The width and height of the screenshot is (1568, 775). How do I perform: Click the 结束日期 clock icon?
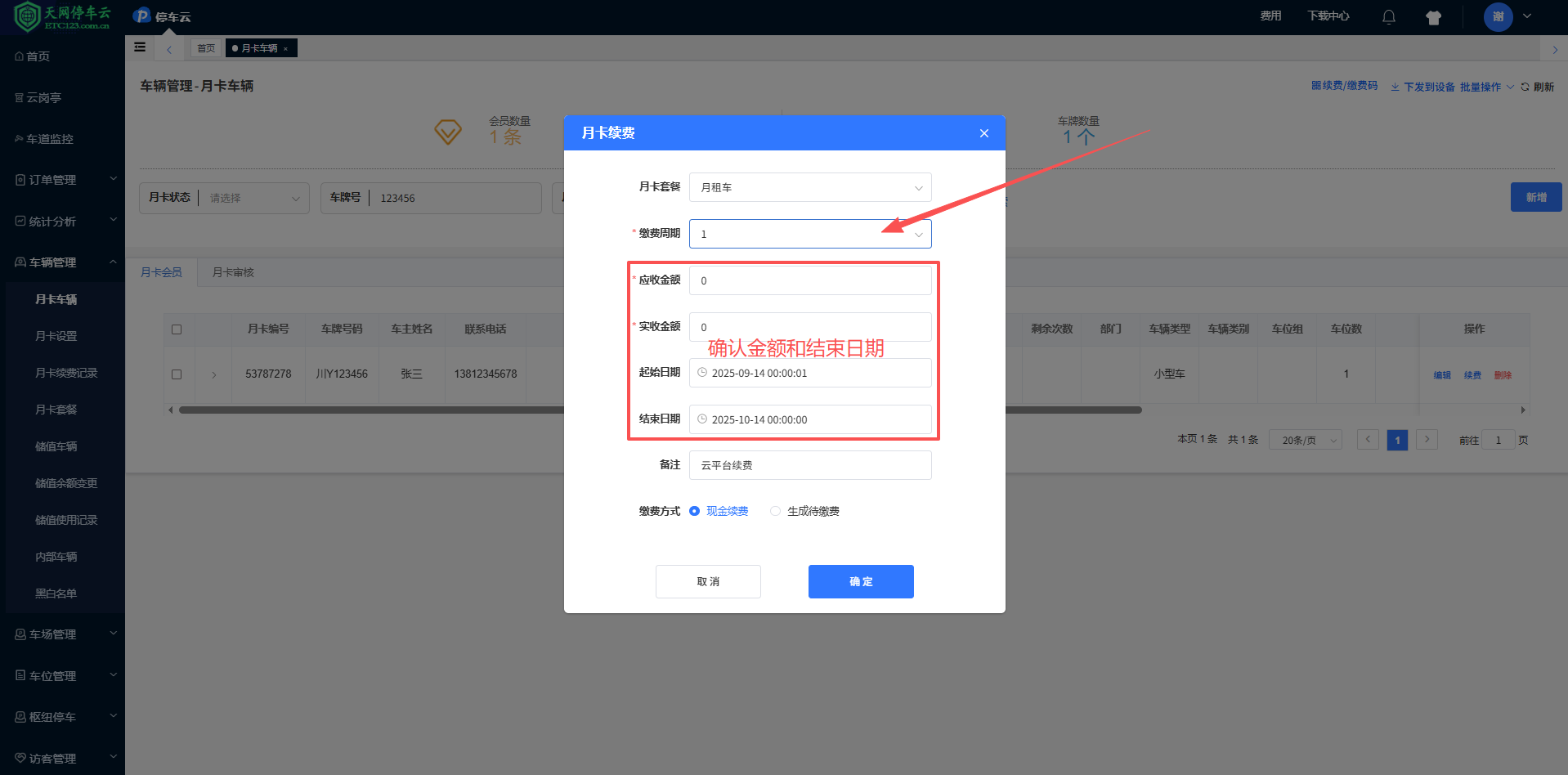[x=701, y=419]
